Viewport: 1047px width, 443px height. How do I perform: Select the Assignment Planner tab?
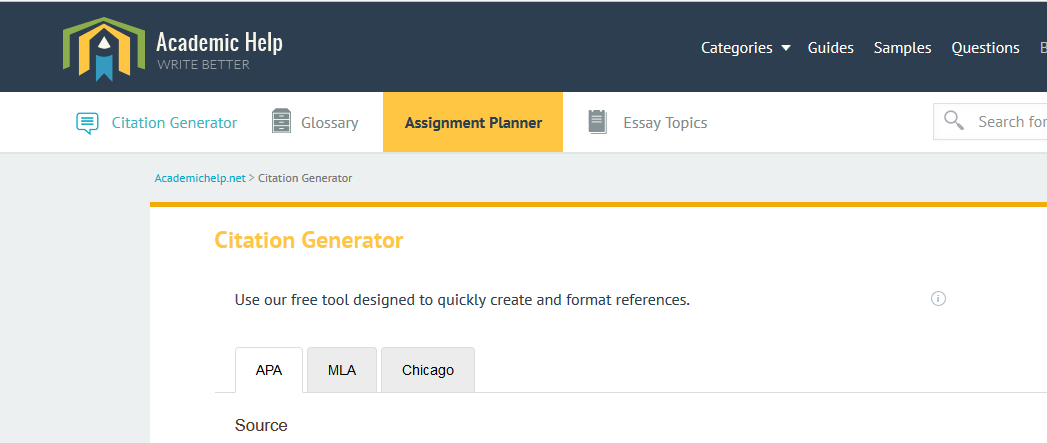(x=473, y=123)
